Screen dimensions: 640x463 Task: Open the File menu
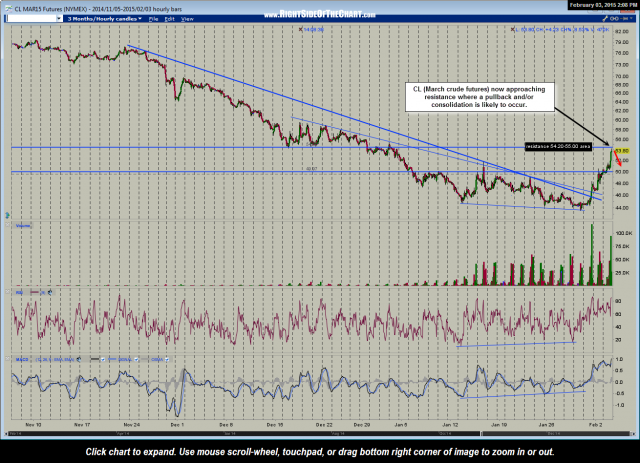click(153, 19)
